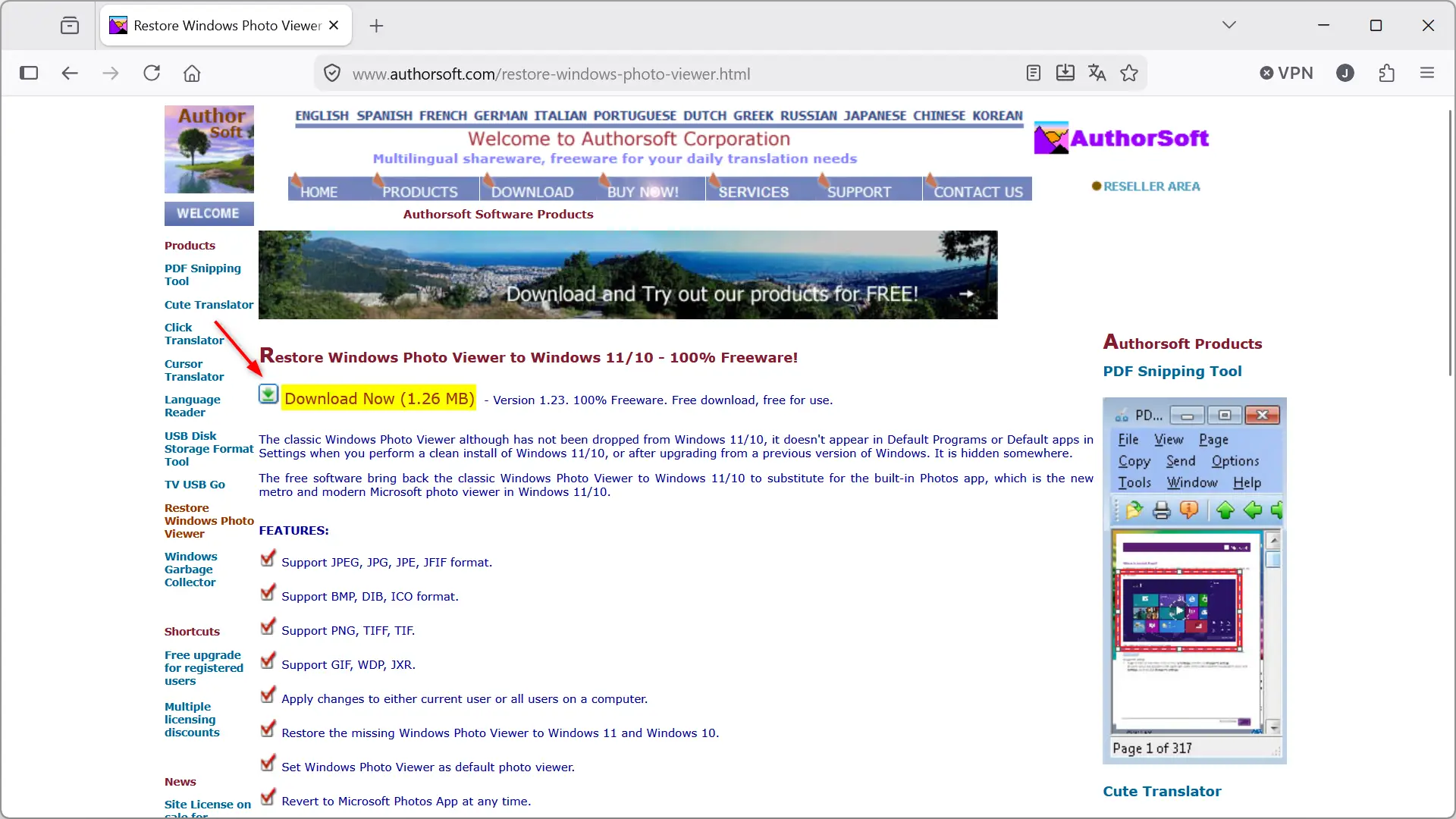Open USB Disk Storage Format Tool link
This screenshot has height=819, width=1456.
click(x=209, y=449)
